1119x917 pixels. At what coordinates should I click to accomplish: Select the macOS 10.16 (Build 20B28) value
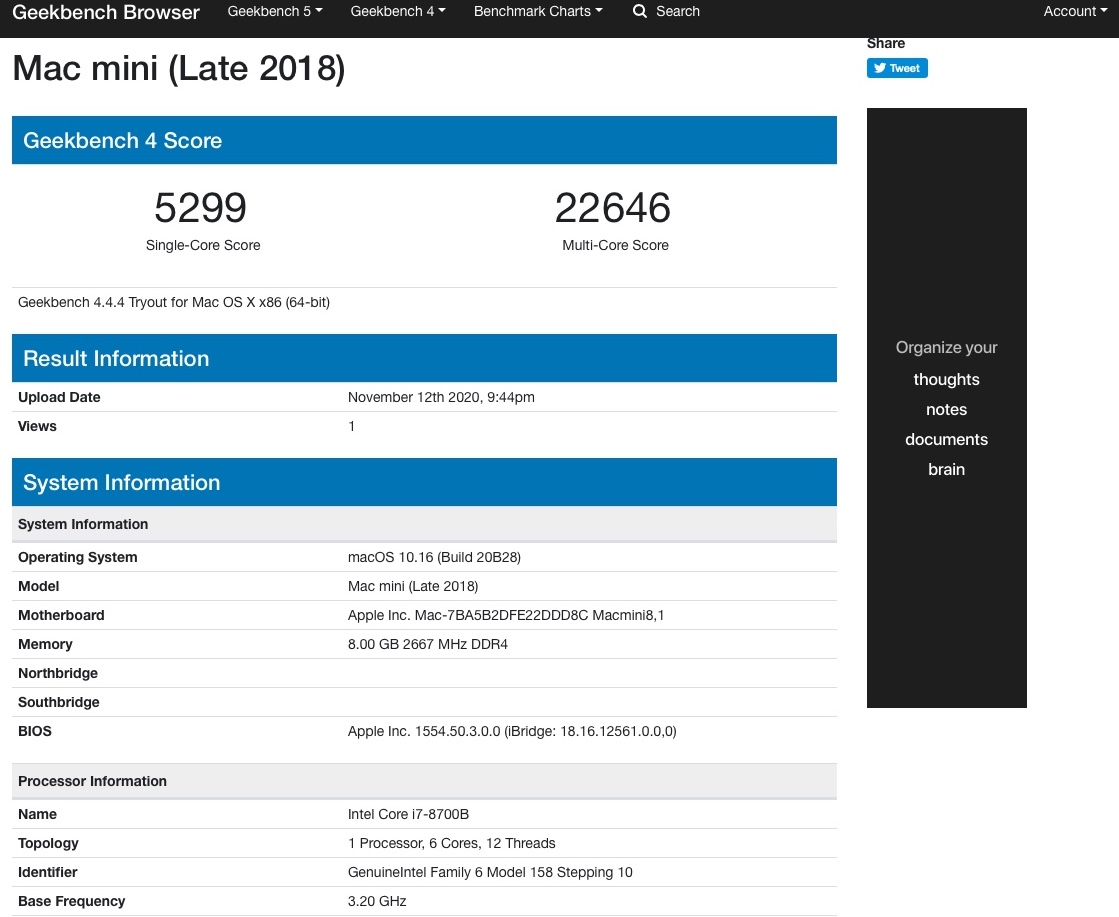coord(434,557)
